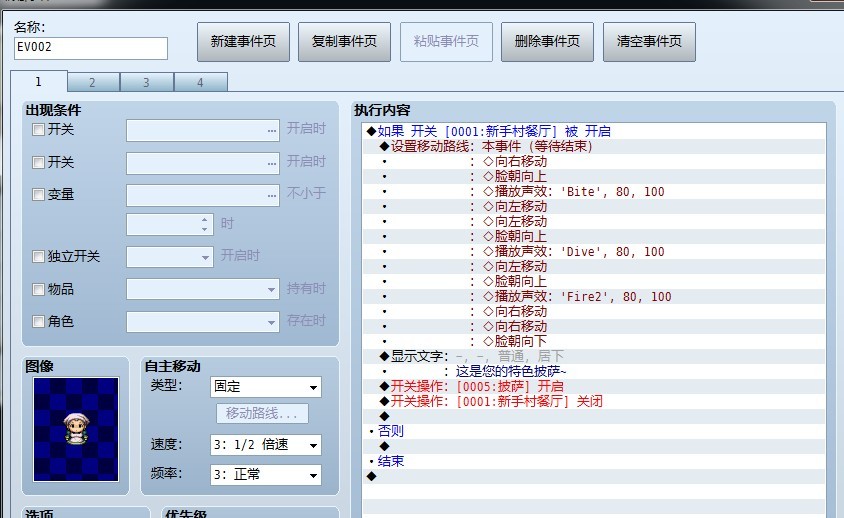The width and height of the screenshot is (844, 518).
Task: Select the 设置移动路线: 本事件 line
Action: [x=594, y=146]
